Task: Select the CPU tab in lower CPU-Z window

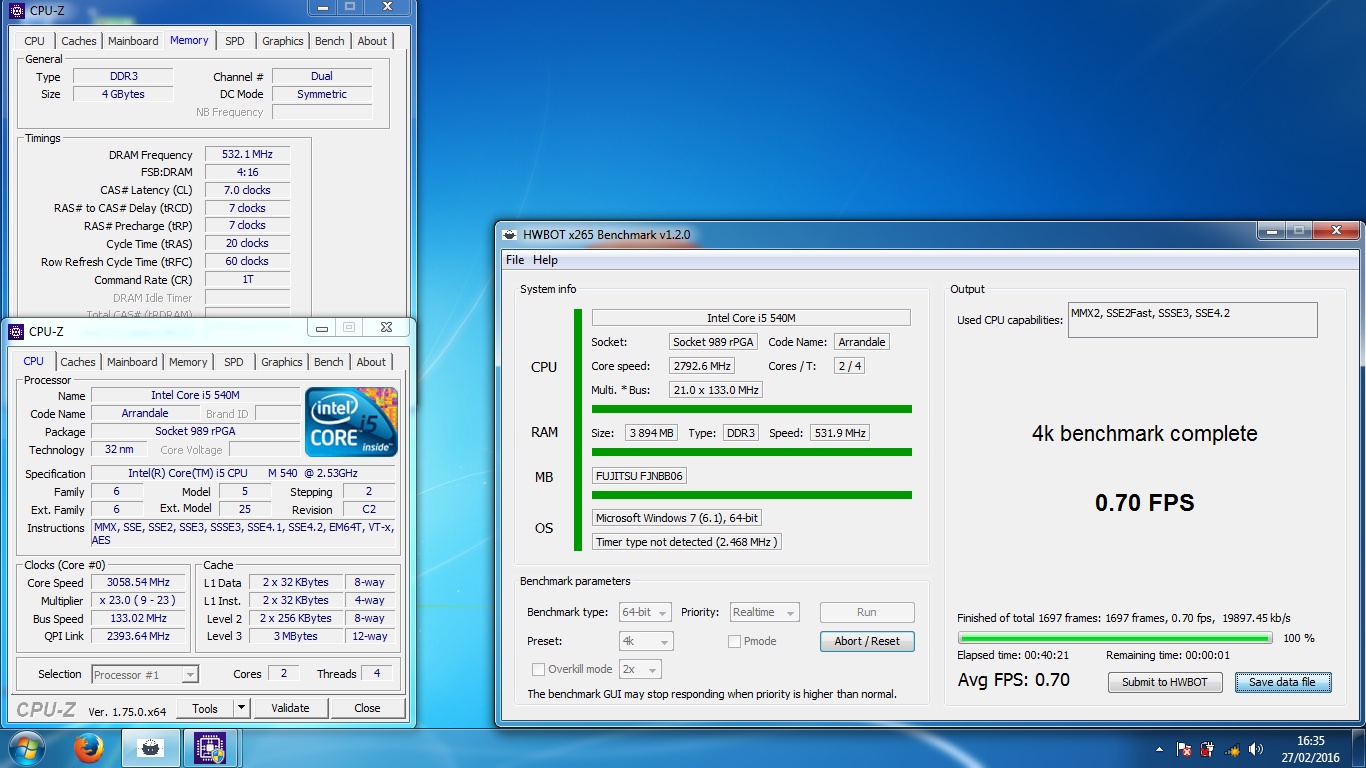Action: coord(34,361)
